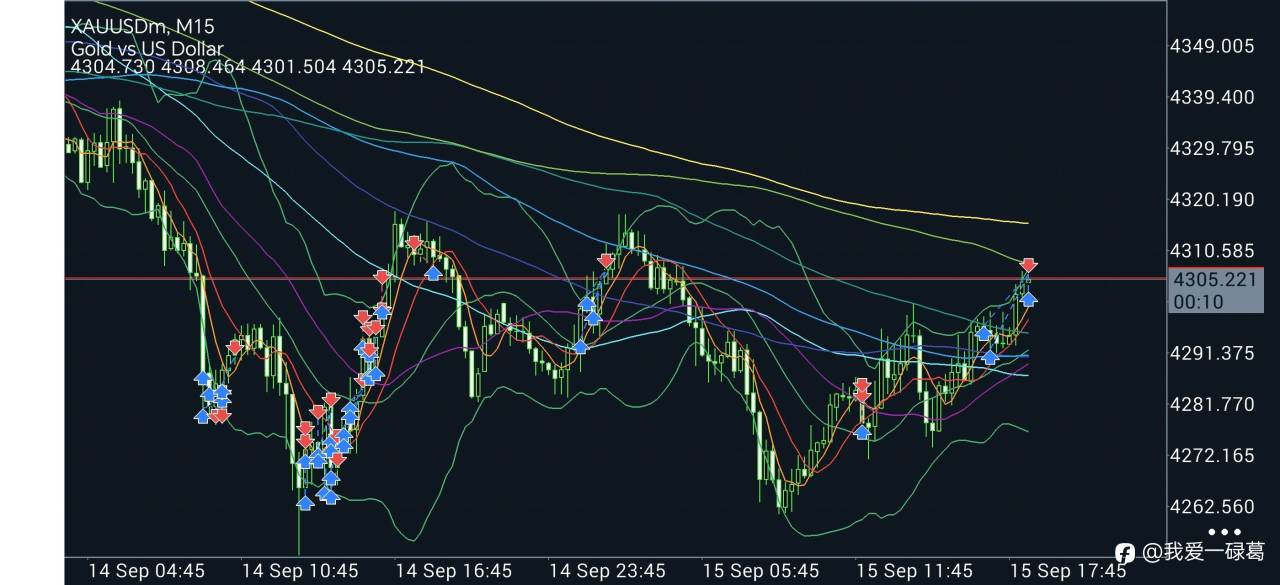Tap price scale label 4320.190
This screenshot has width=1280, height=585.
pos(1212,199)
